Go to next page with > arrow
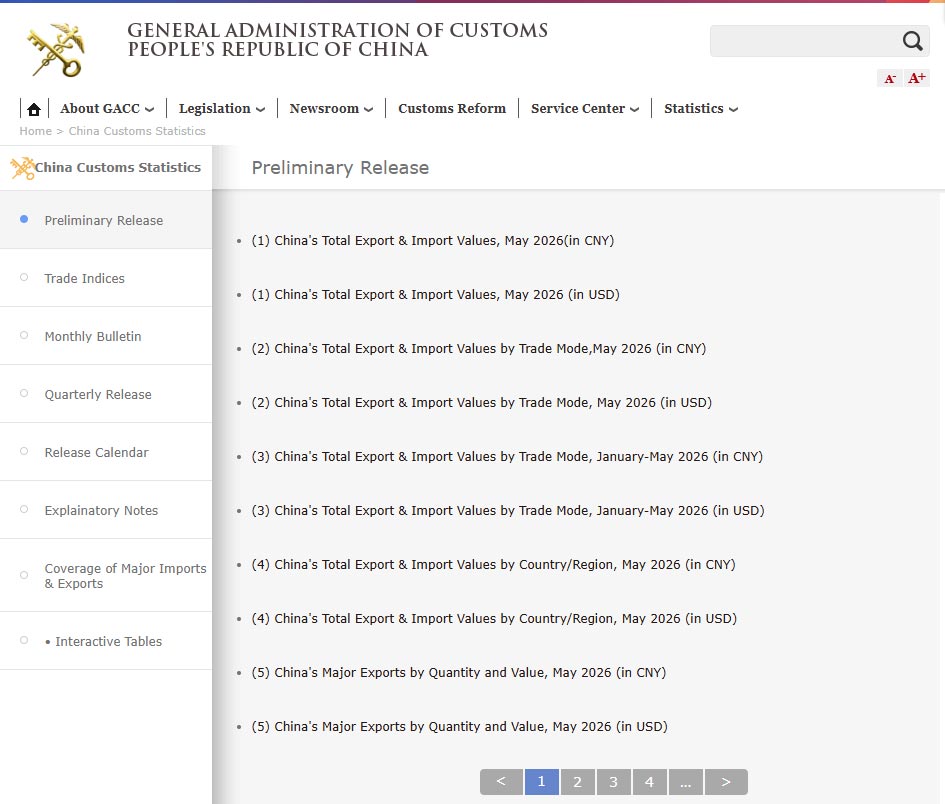Image resolution: width=945 pixels, height=804 pixels. (x=726, y=782)
